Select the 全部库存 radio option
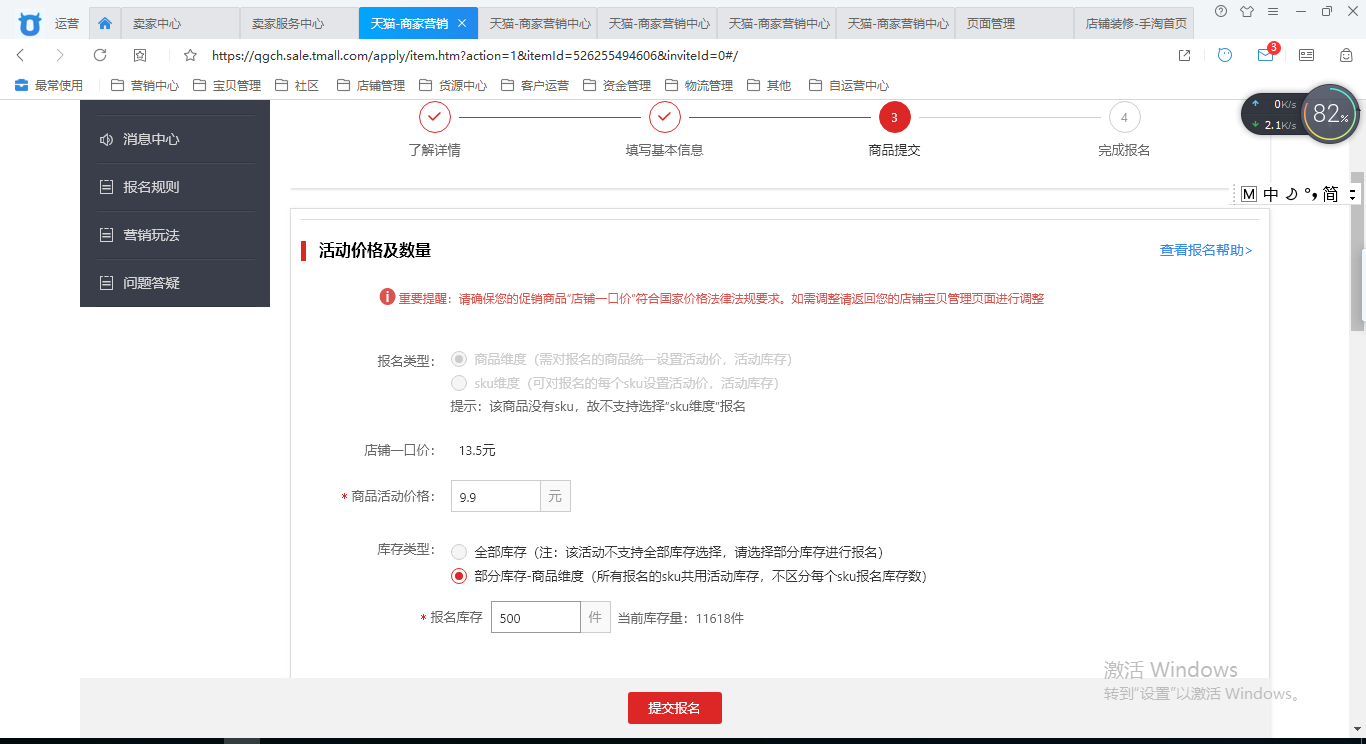The height and width of the screenshot is (744, 1366). (x=459, y=552)
